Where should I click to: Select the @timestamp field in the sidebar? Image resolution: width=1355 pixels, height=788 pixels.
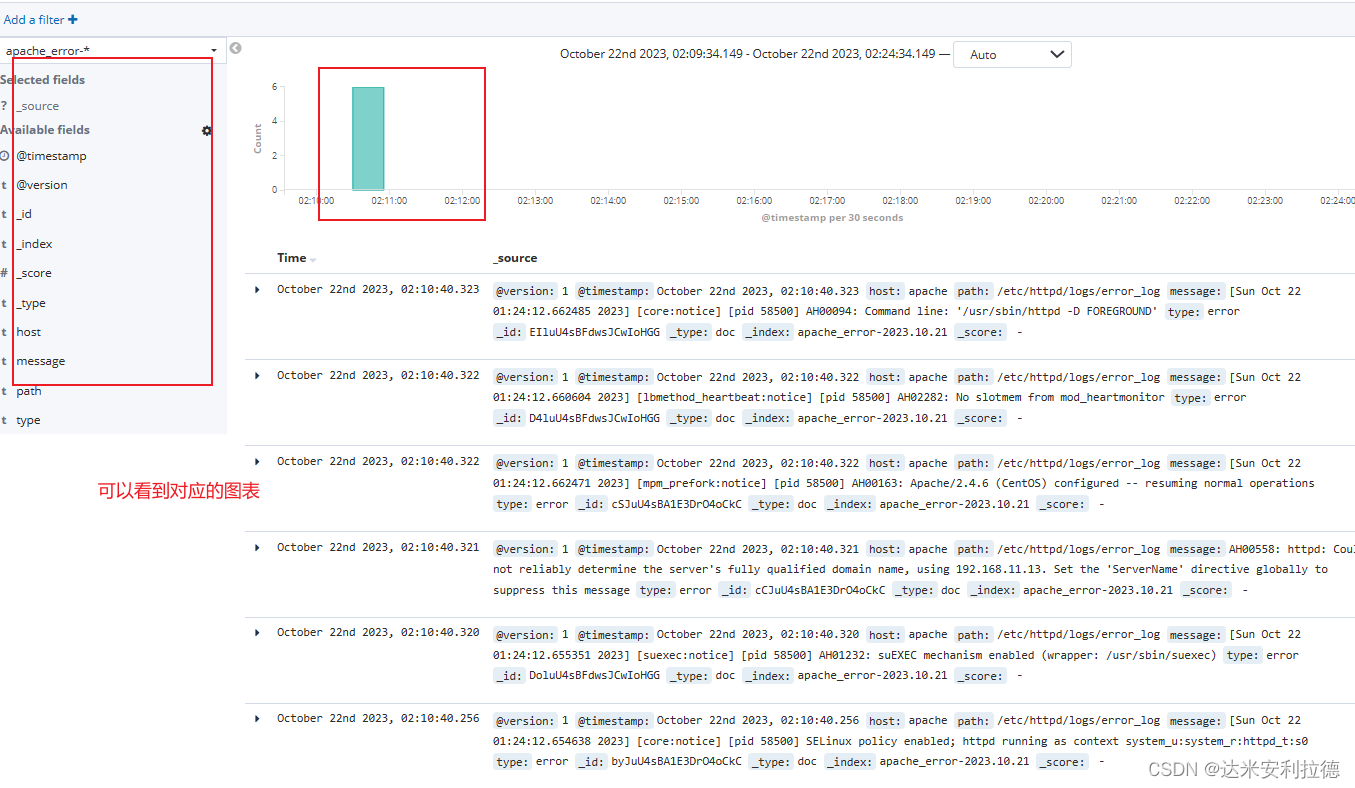click(52, 156)
